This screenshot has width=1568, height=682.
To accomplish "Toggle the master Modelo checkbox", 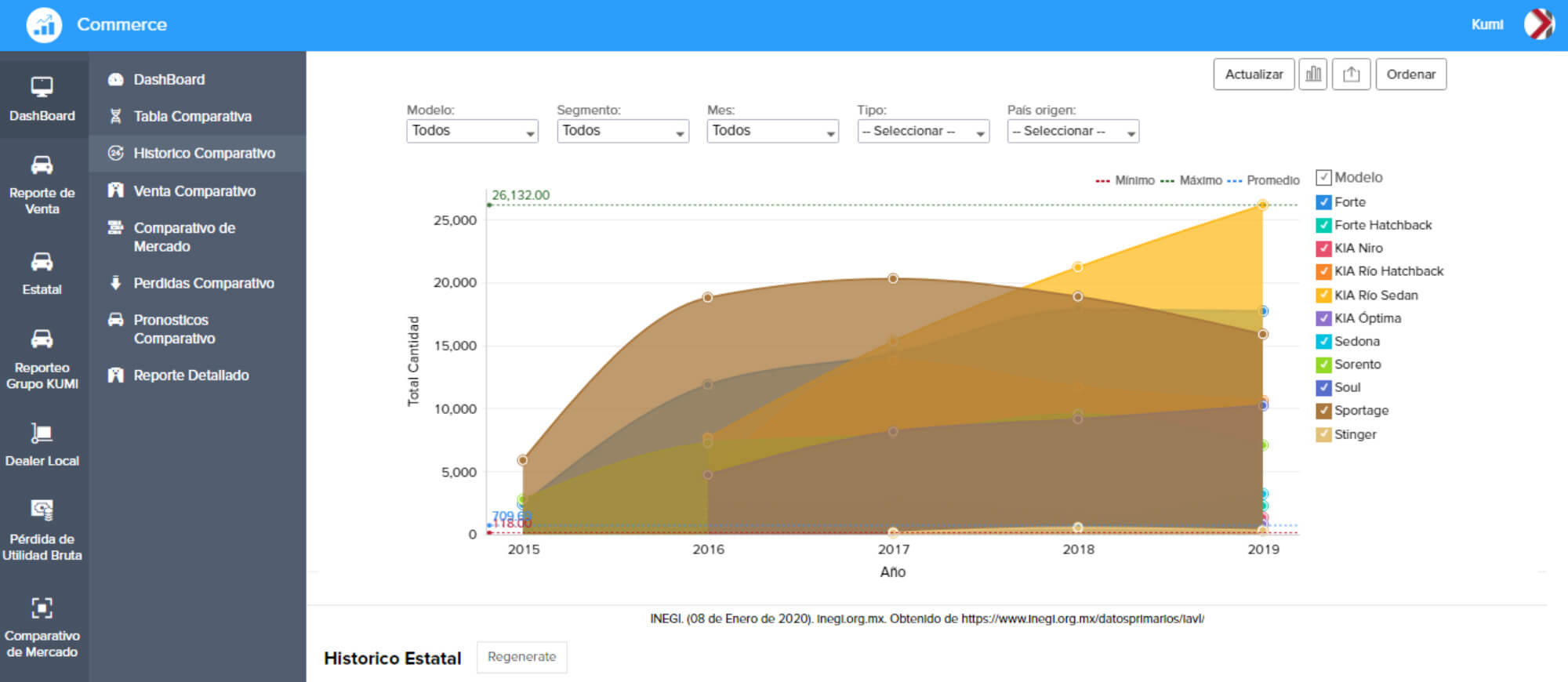I will (1323, 178).
